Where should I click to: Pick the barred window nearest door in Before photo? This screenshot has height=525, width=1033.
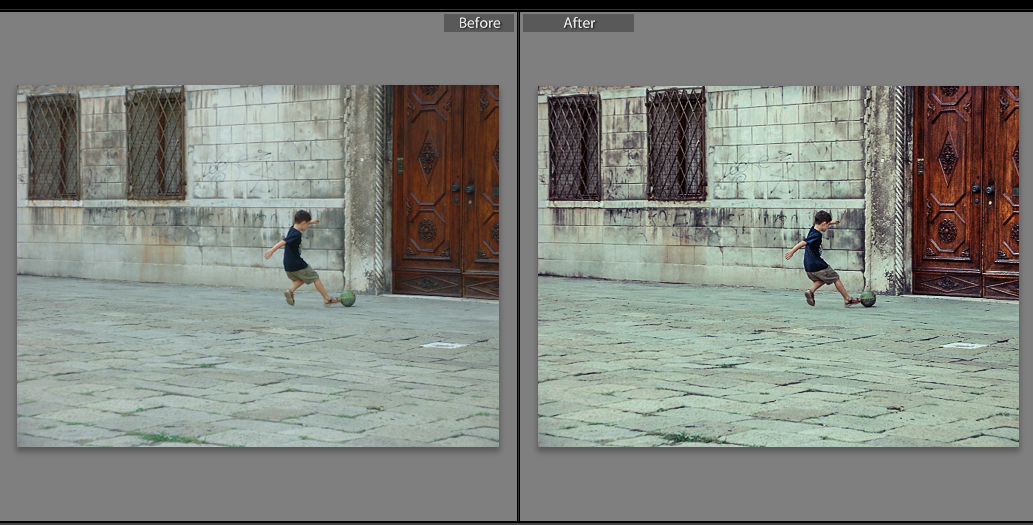(156, 143)
